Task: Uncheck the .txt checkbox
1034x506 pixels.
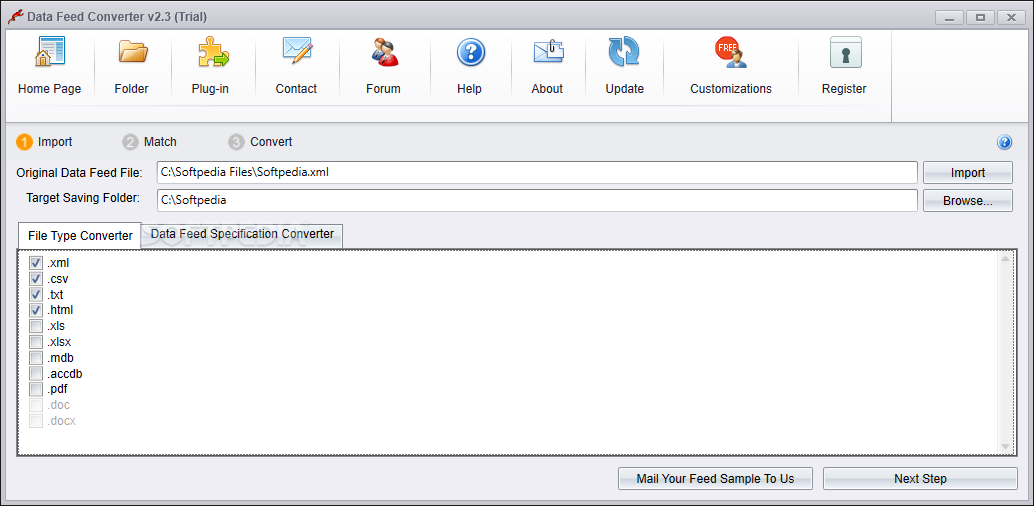Action: (x=36, y=294)
